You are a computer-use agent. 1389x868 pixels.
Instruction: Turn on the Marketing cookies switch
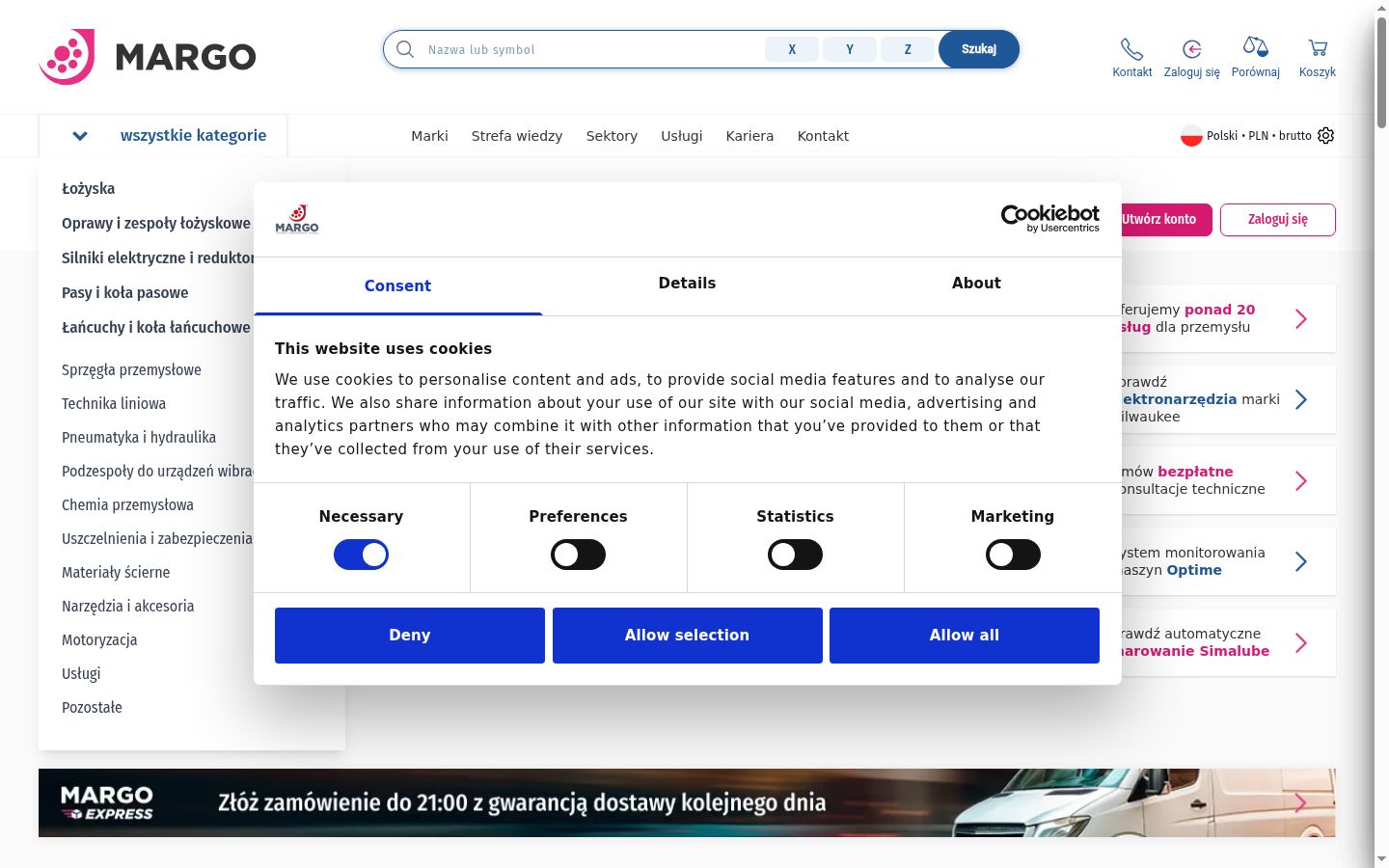(1013, 555)
